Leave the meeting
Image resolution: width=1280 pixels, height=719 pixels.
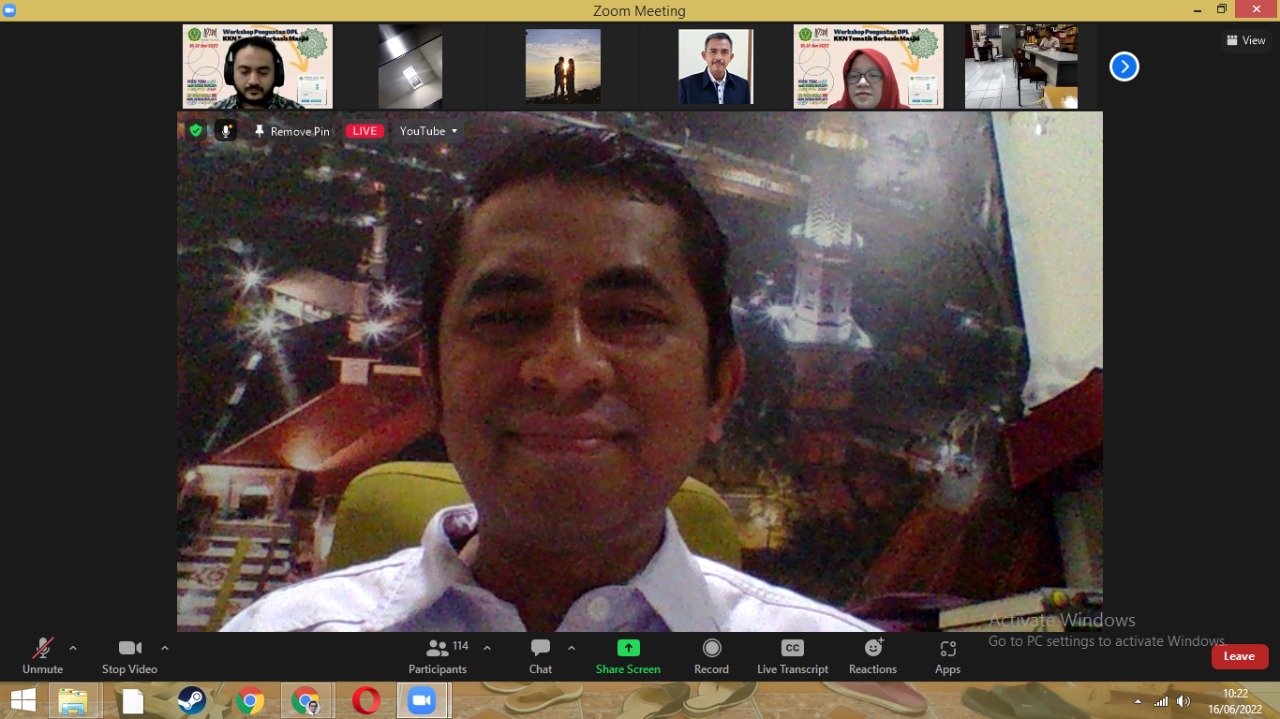pos(1239,656)
